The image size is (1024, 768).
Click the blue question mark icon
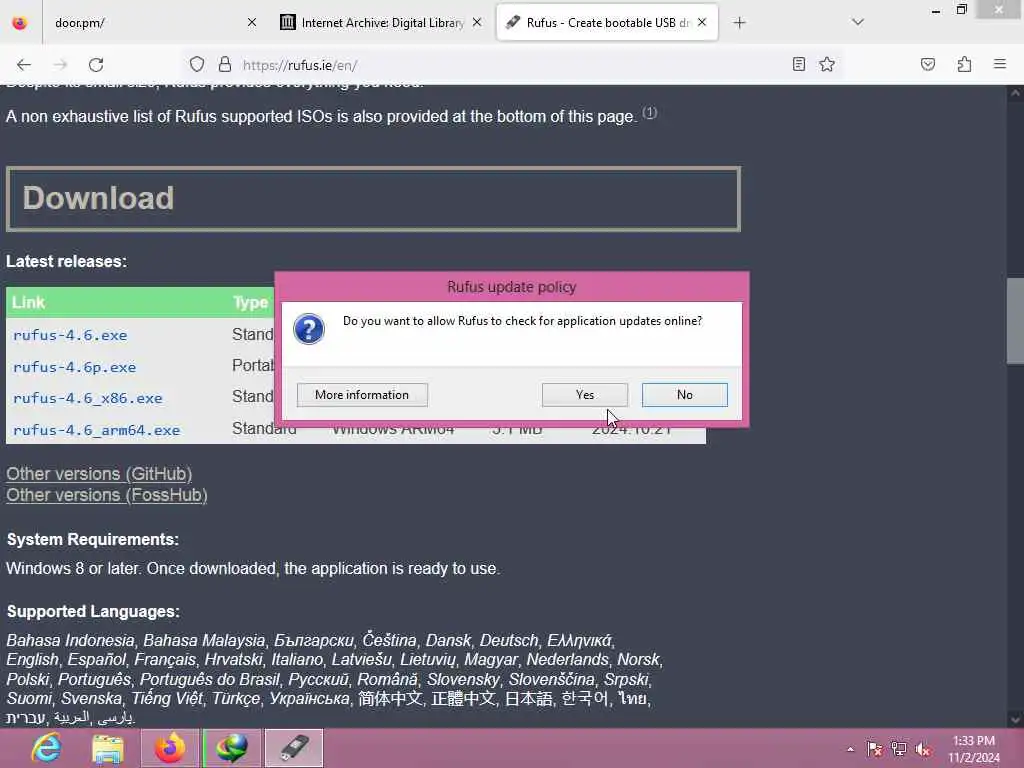(x=309, y=328)
